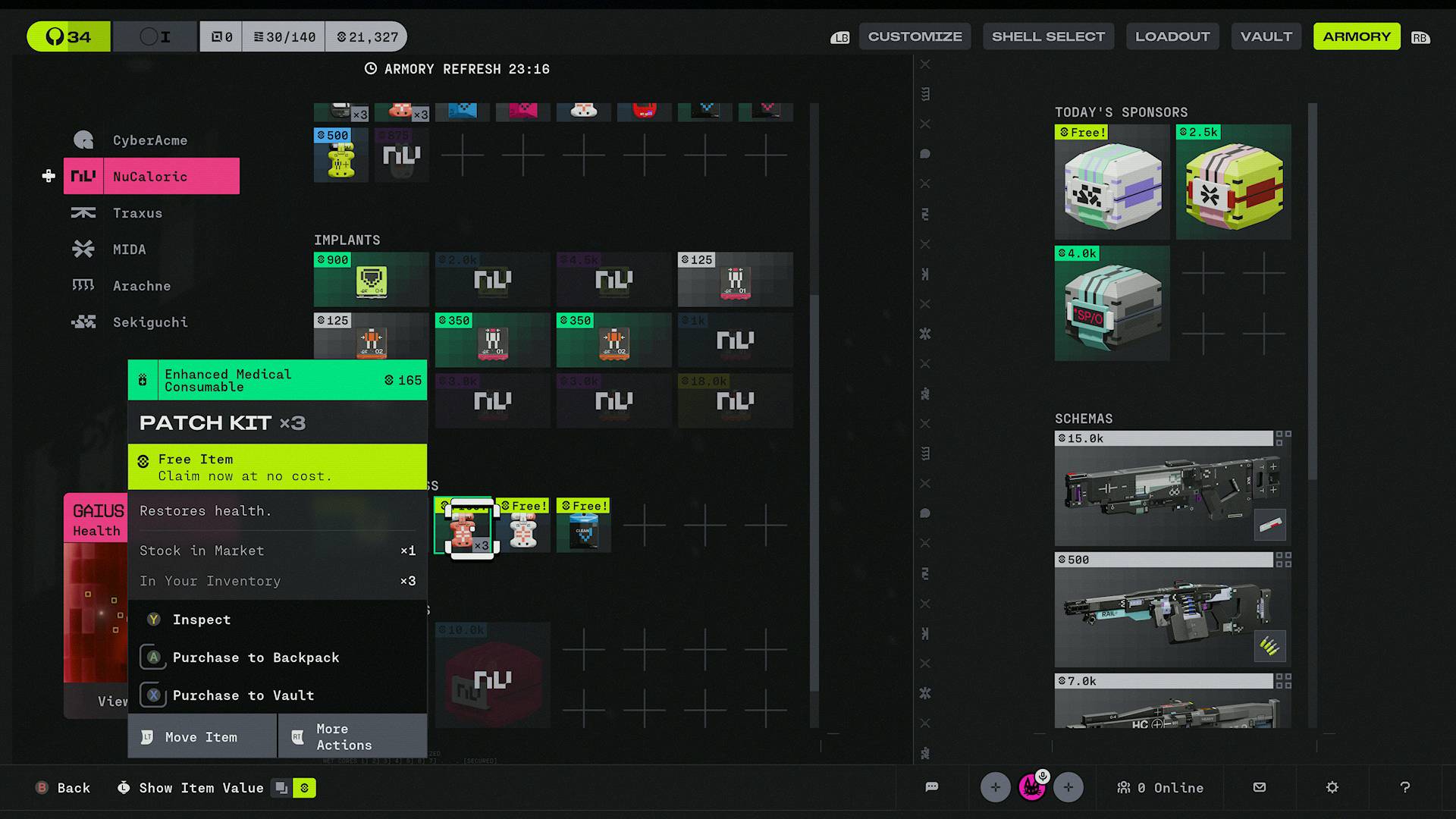This screenshot has width=1456, height=819.
Task: Open the settings gear icon
Action: [1332, 787]
